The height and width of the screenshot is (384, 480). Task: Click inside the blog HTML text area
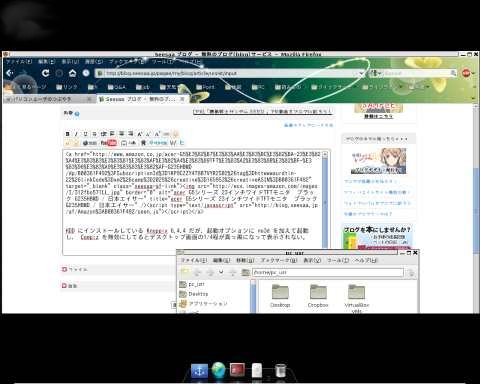coord(193,202)
